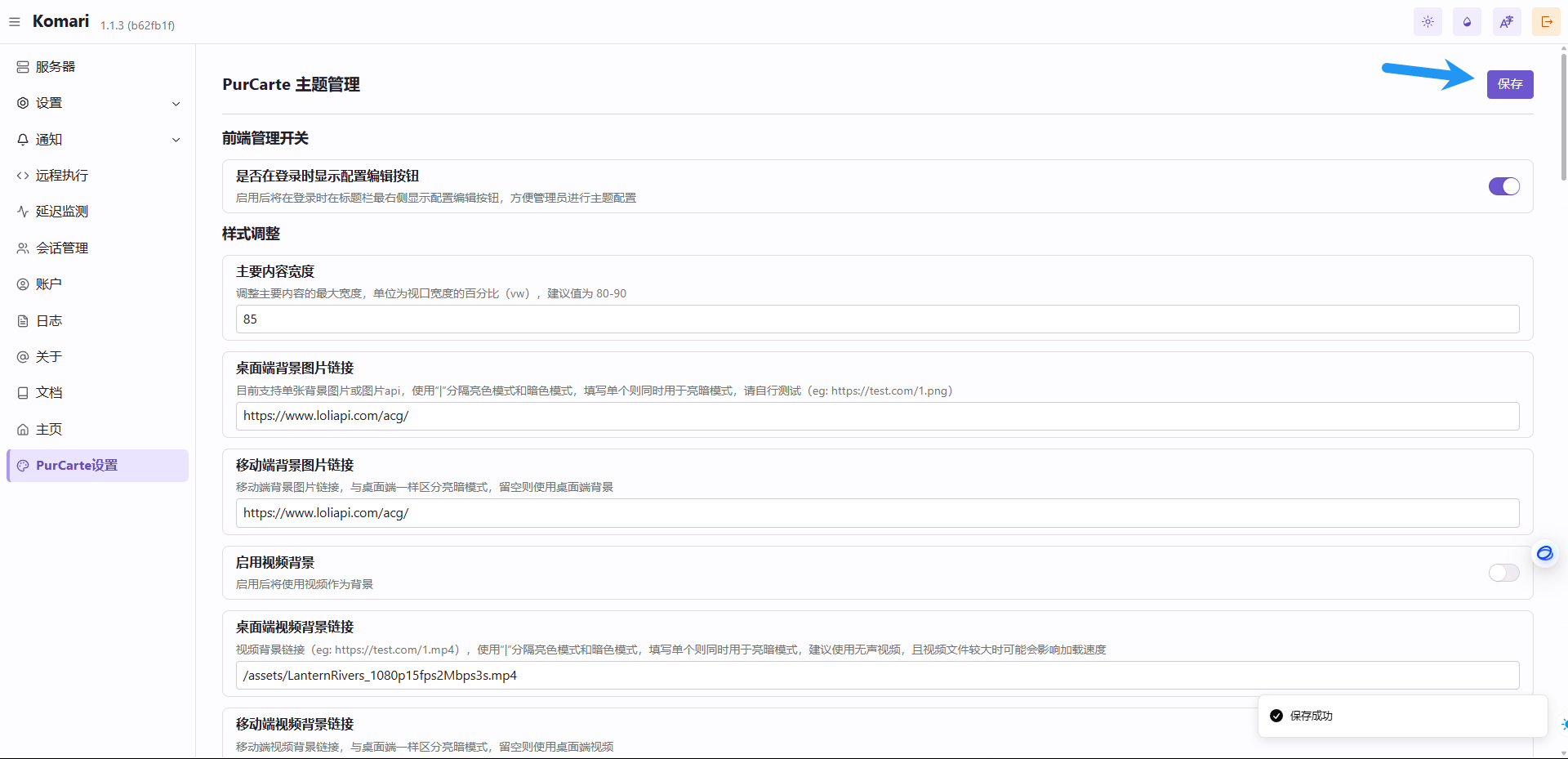Click the floating blue chat bubble icon
The image size is (1568, 759).
point(1544,554)
